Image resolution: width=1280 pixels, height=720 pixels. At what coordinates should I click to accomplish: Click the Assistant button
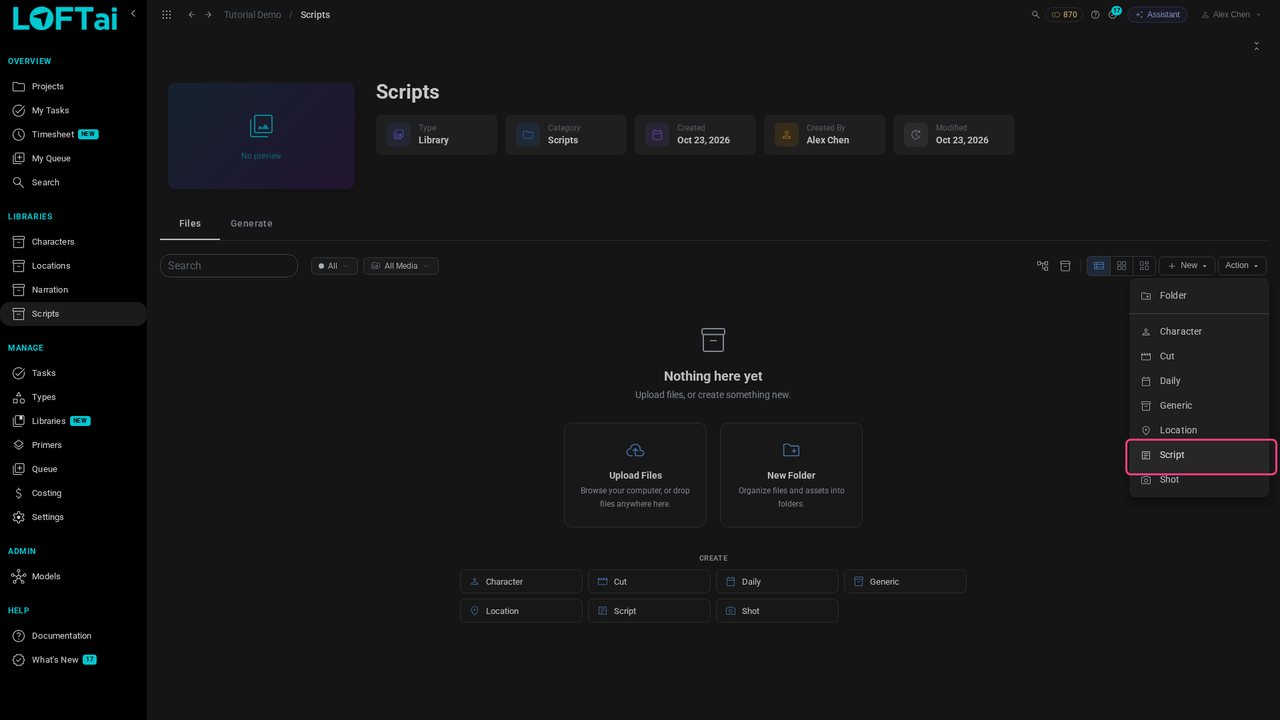(1157, 15)
